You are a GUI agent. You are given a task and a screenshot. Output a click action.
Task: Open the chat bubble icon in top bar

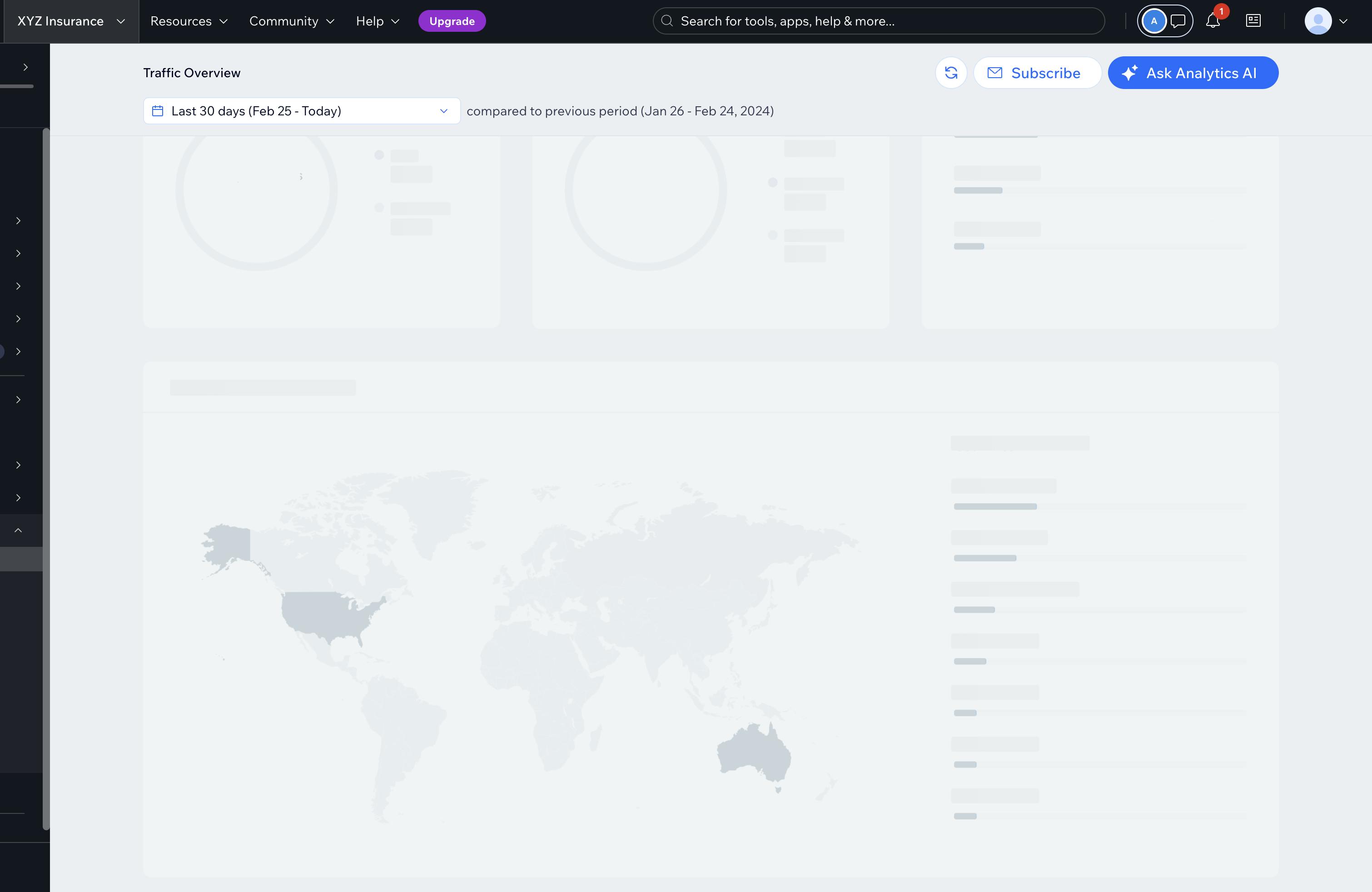coord(1178,21)
